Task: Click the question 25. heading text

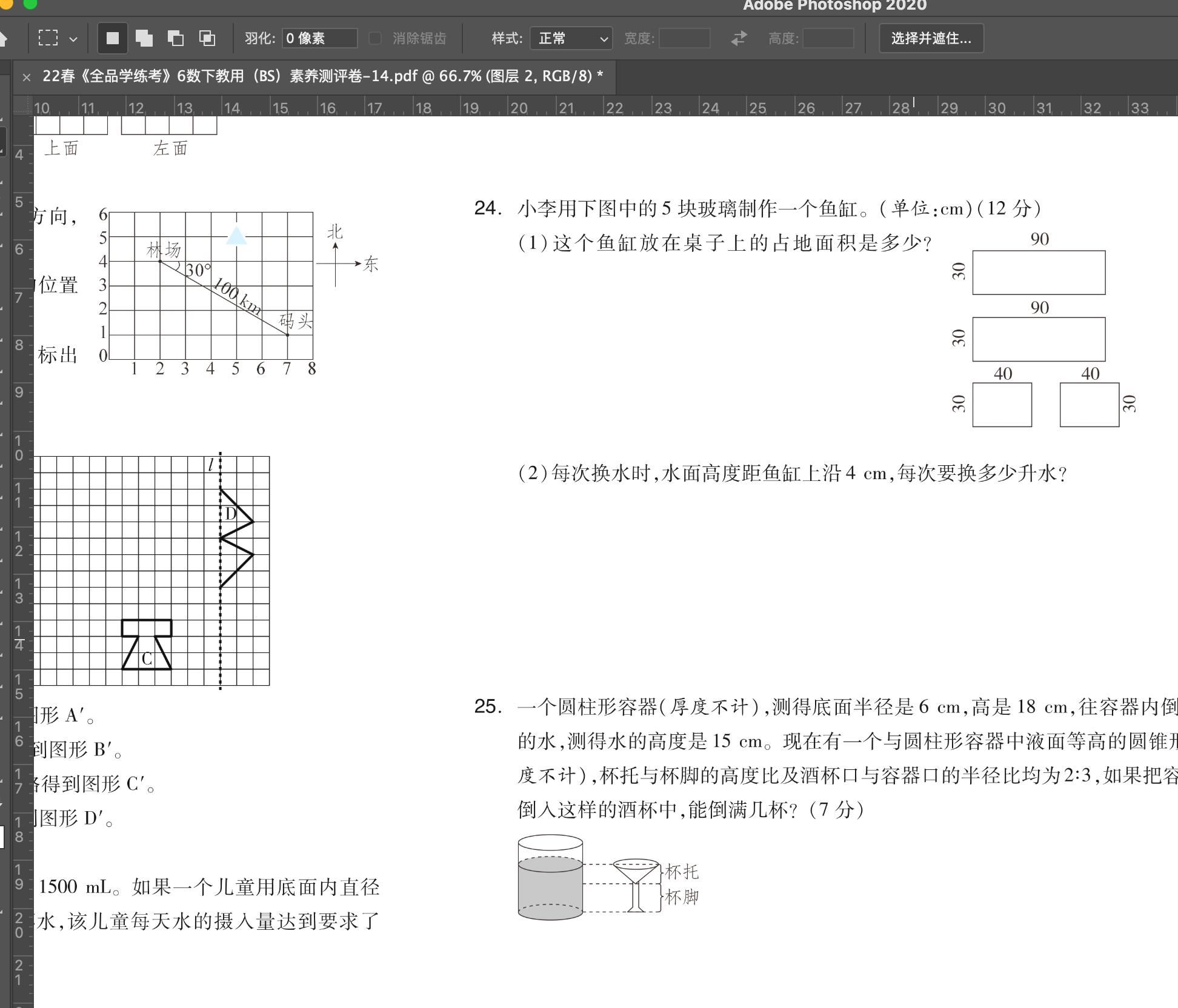Action: click(x=488, y=706)
